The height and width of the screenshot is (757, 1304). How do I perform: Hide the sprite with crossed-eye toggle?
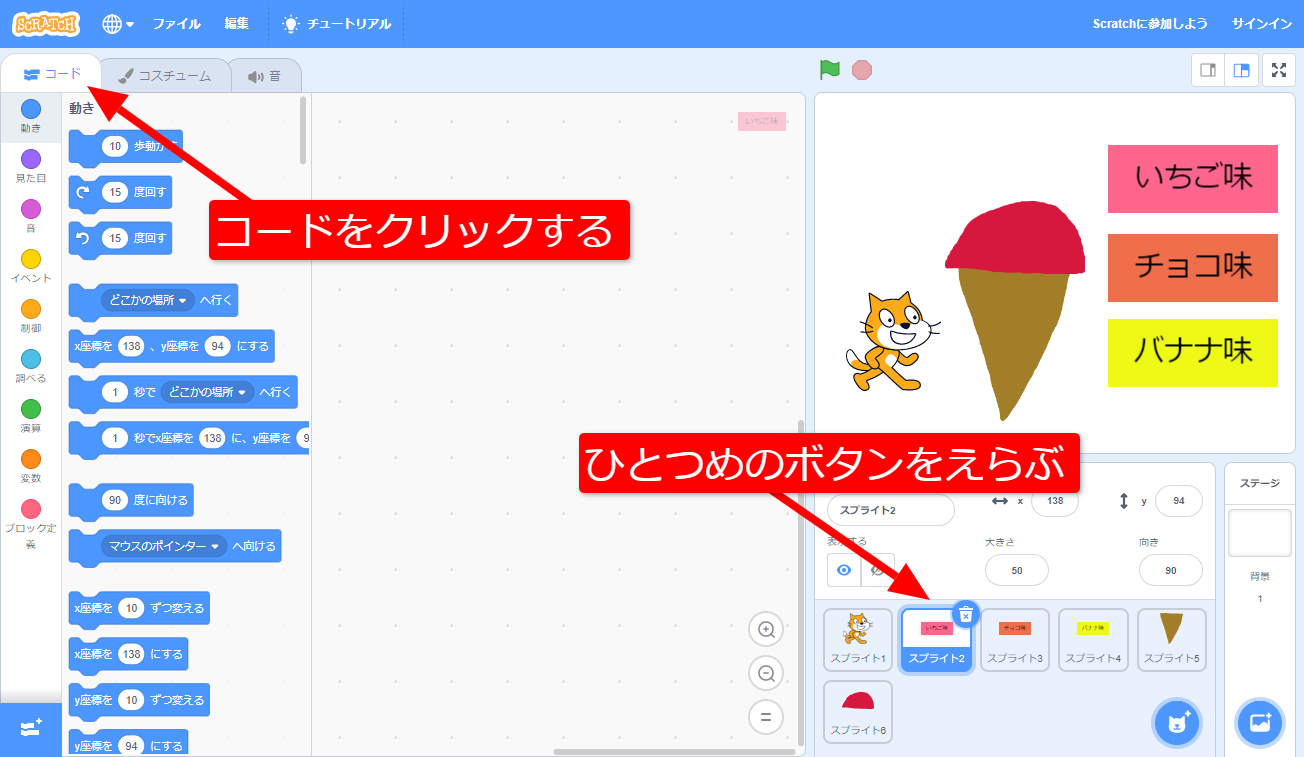[878, 570]
